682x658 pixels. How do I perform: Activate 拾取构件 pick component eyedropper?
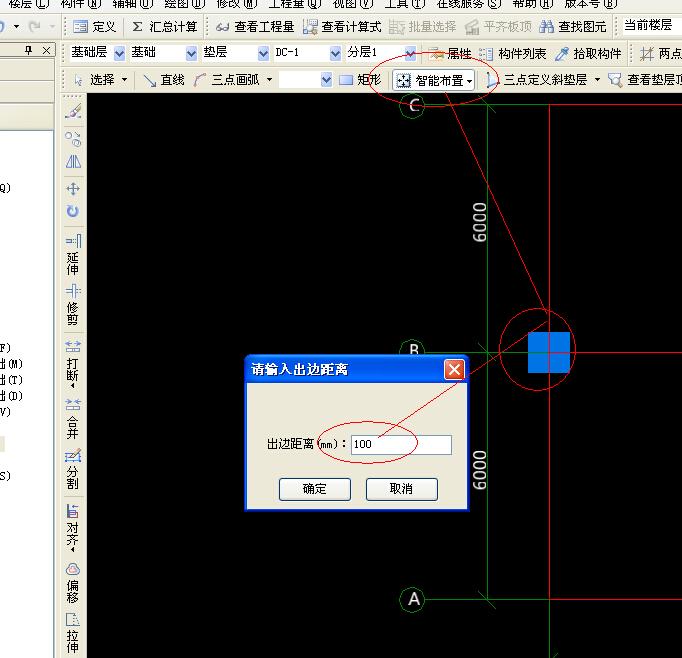(588, 54)
